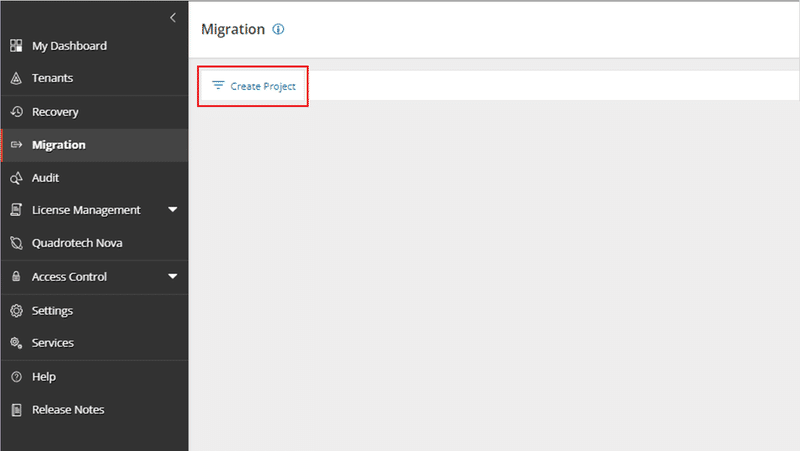The width and height of the screenshot is (800, 451).
Task: Click the Access Control lock icon
Action: 16,277
